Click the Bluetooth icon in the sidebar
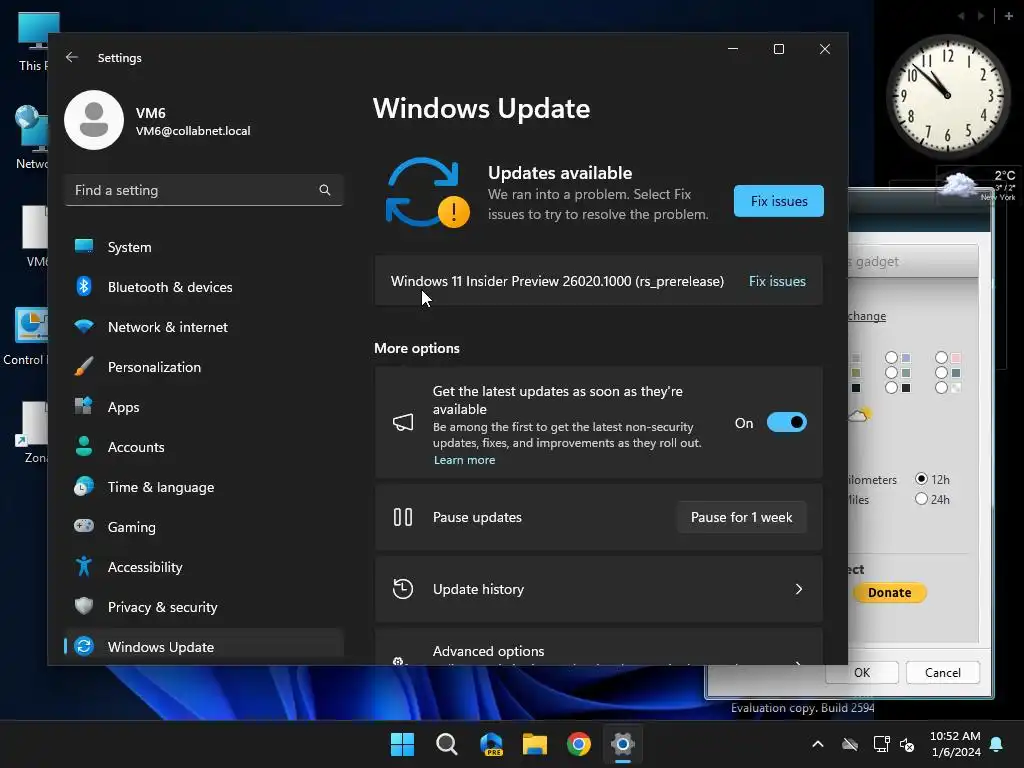The height and width of the screenshot is (768, 1024). 84,286
